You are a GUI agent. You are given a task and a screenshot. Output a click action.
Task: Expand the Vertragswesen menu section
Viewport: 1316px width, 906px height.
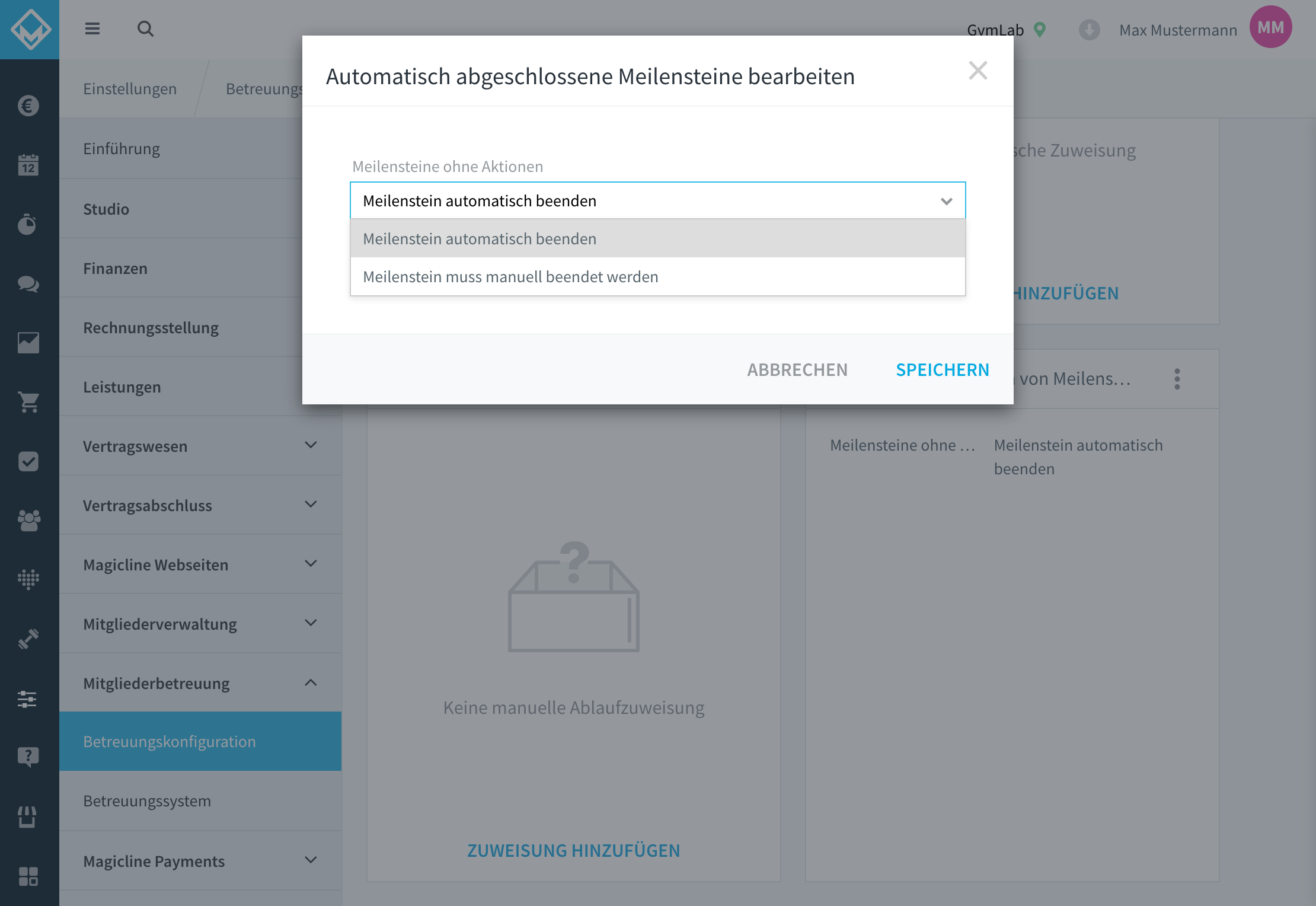200,446
